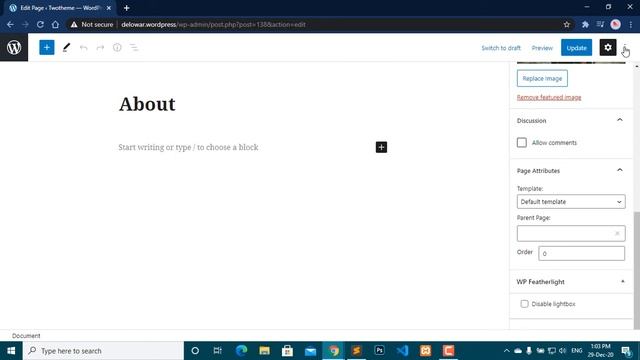Open Sublime Text from taskbar
The image size is (640, 360).
point(356,351)
